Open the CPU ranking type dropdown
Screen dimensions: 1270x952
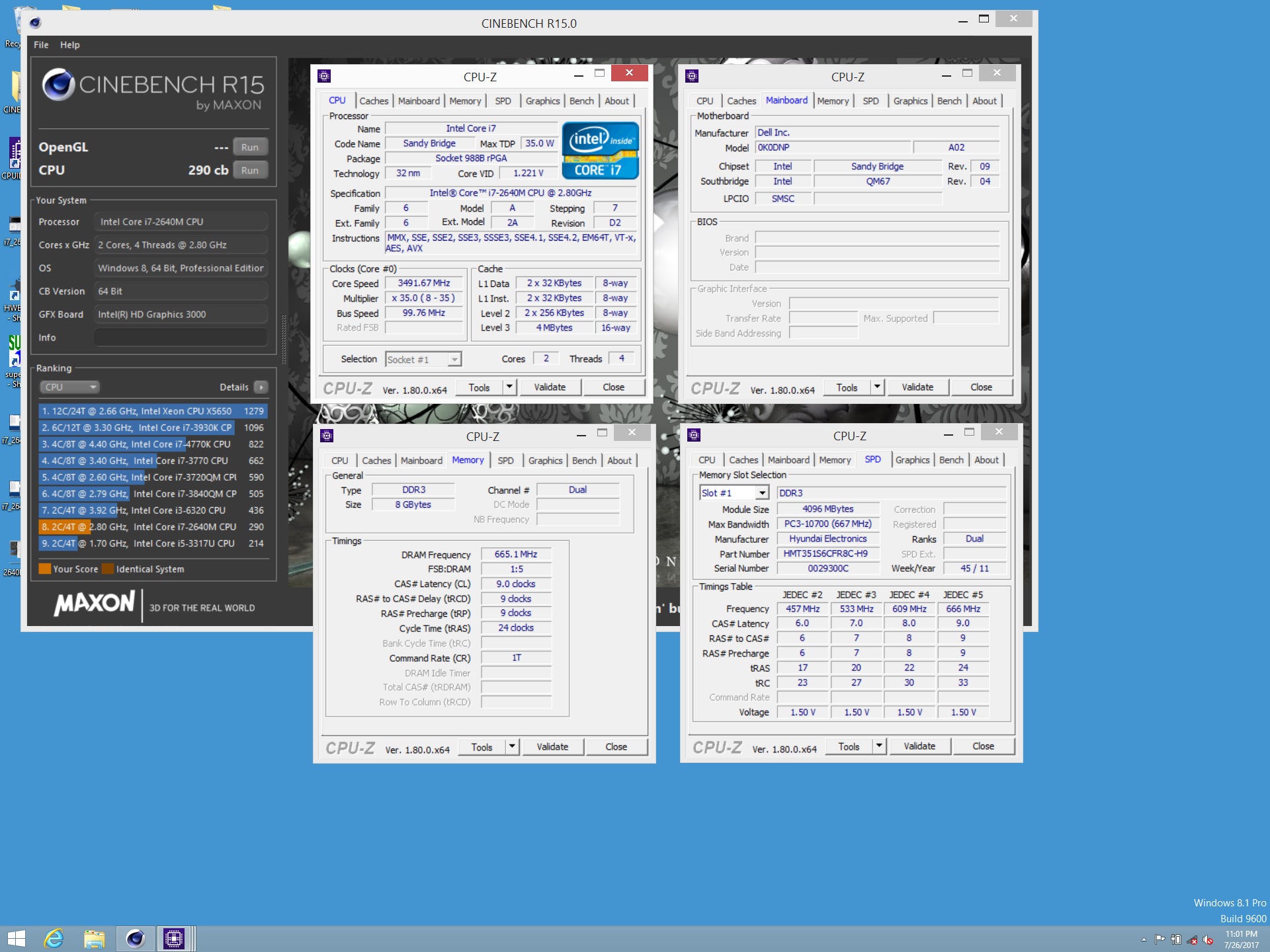(x=69, y=387)
